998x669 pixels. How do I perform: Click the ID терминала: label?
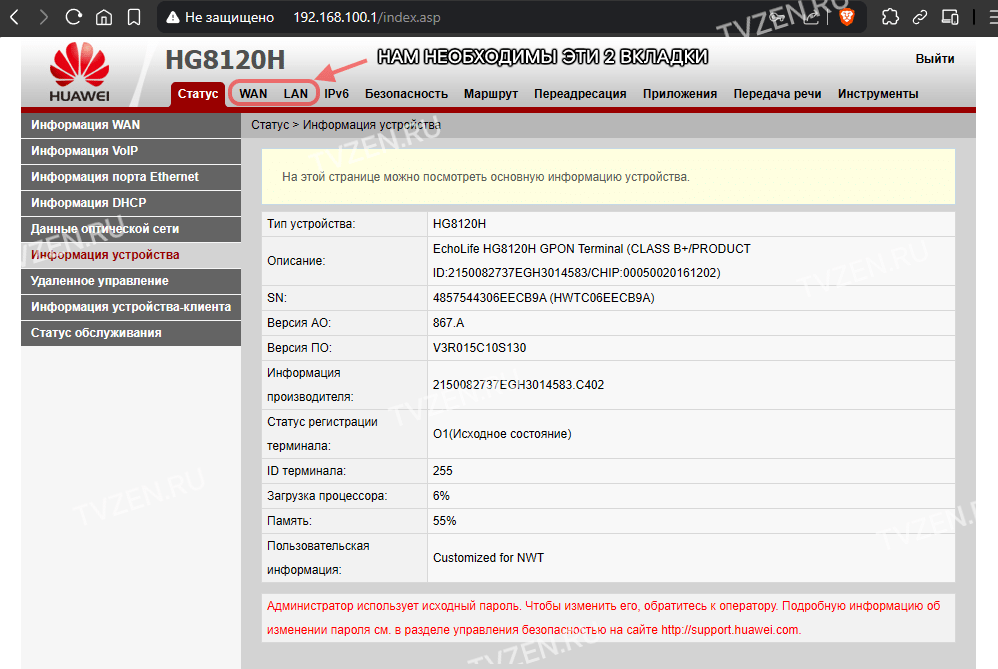(x=306, y=471)
